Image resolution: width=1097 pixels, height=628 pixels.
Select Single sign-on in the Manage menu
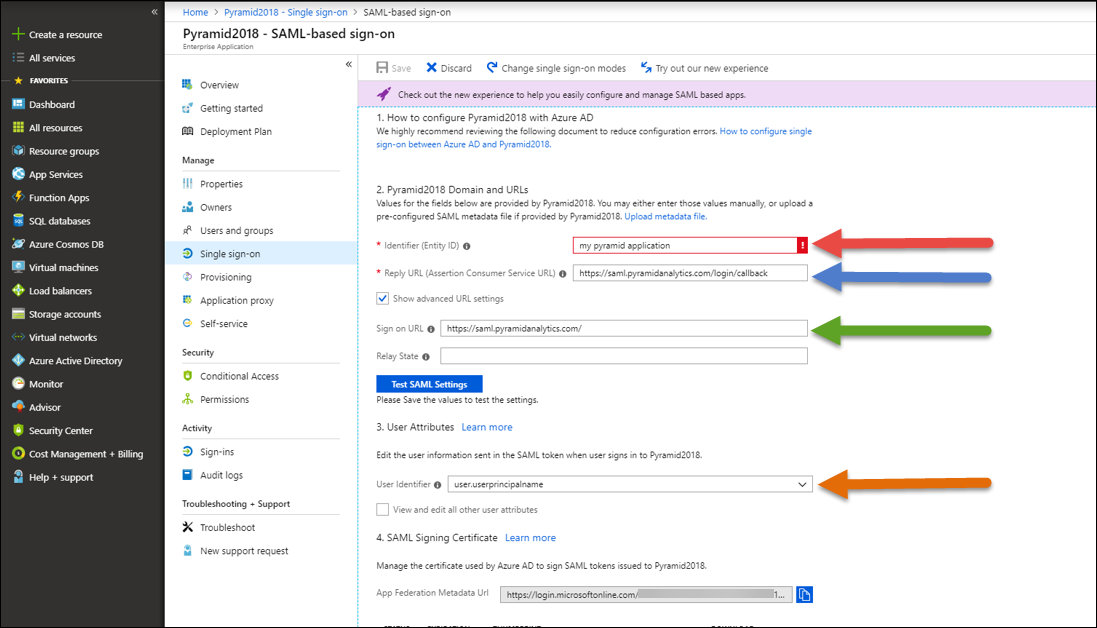[260, 253]
